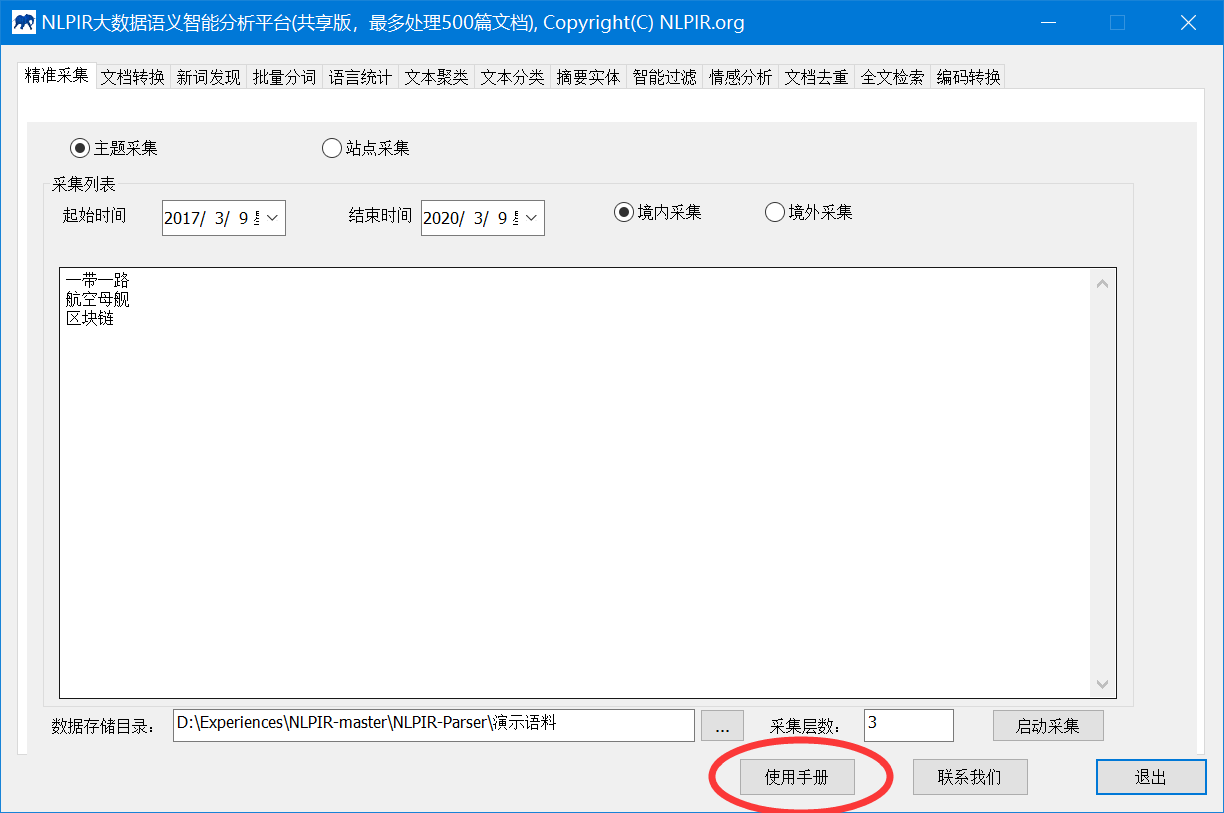Open the 起始时间 date dropdown

coord(271,217)
